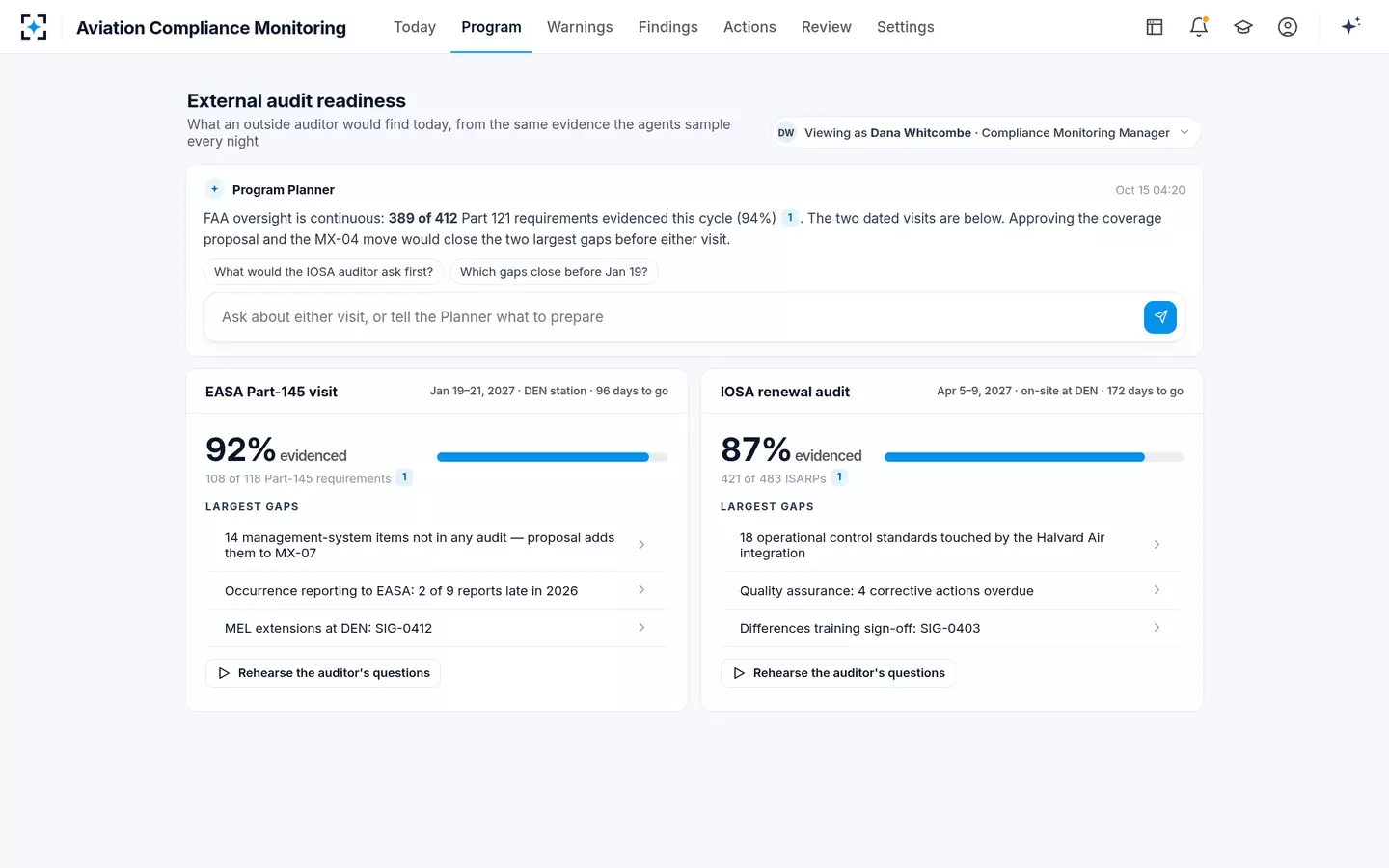Open citation 1 beside Part-145 requirements
Image resolution: width=1389 pixels, height=868 pixels.
404,477
